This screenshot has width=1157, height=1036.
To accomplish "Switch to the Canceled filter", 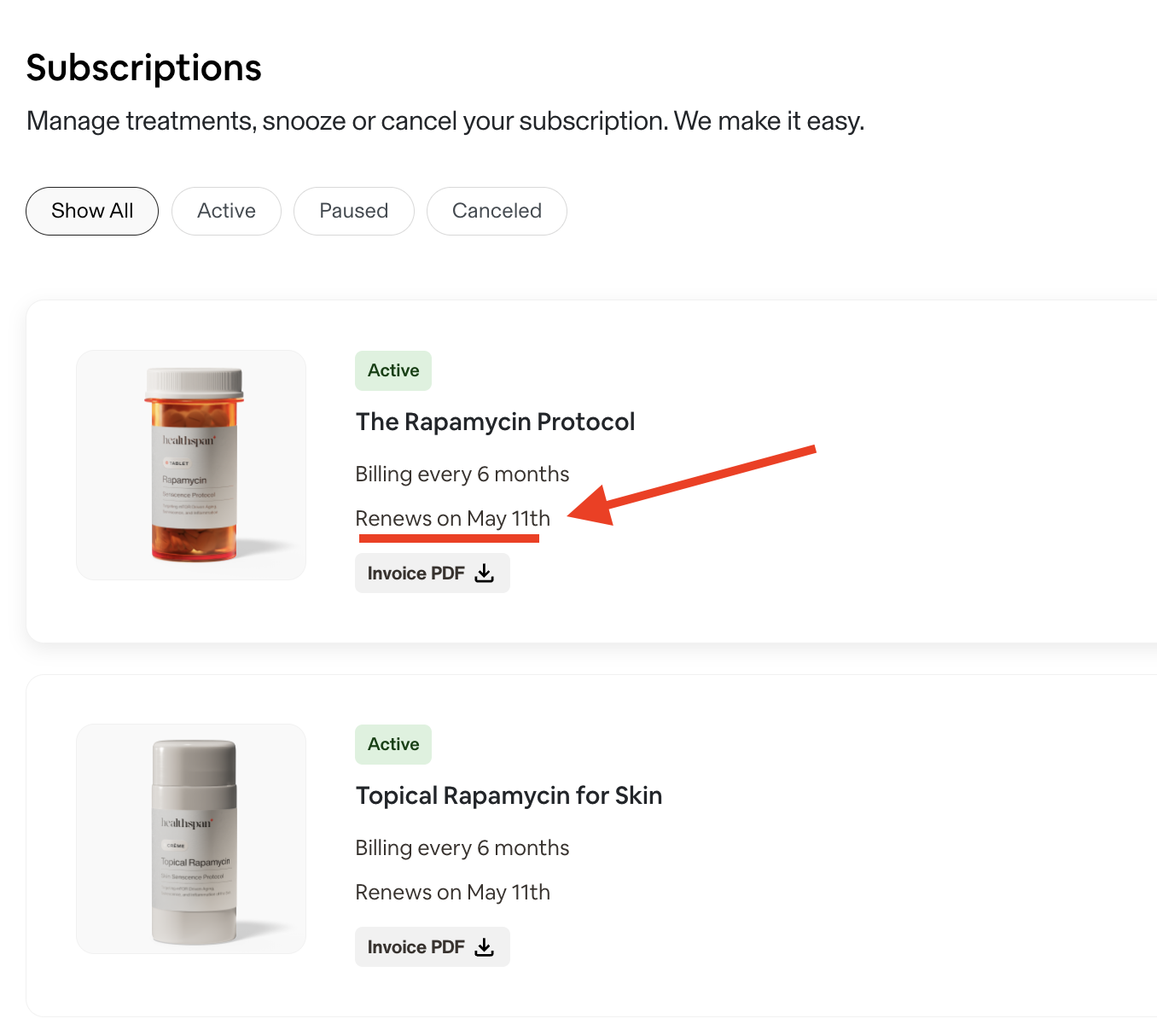I will 497,211.
